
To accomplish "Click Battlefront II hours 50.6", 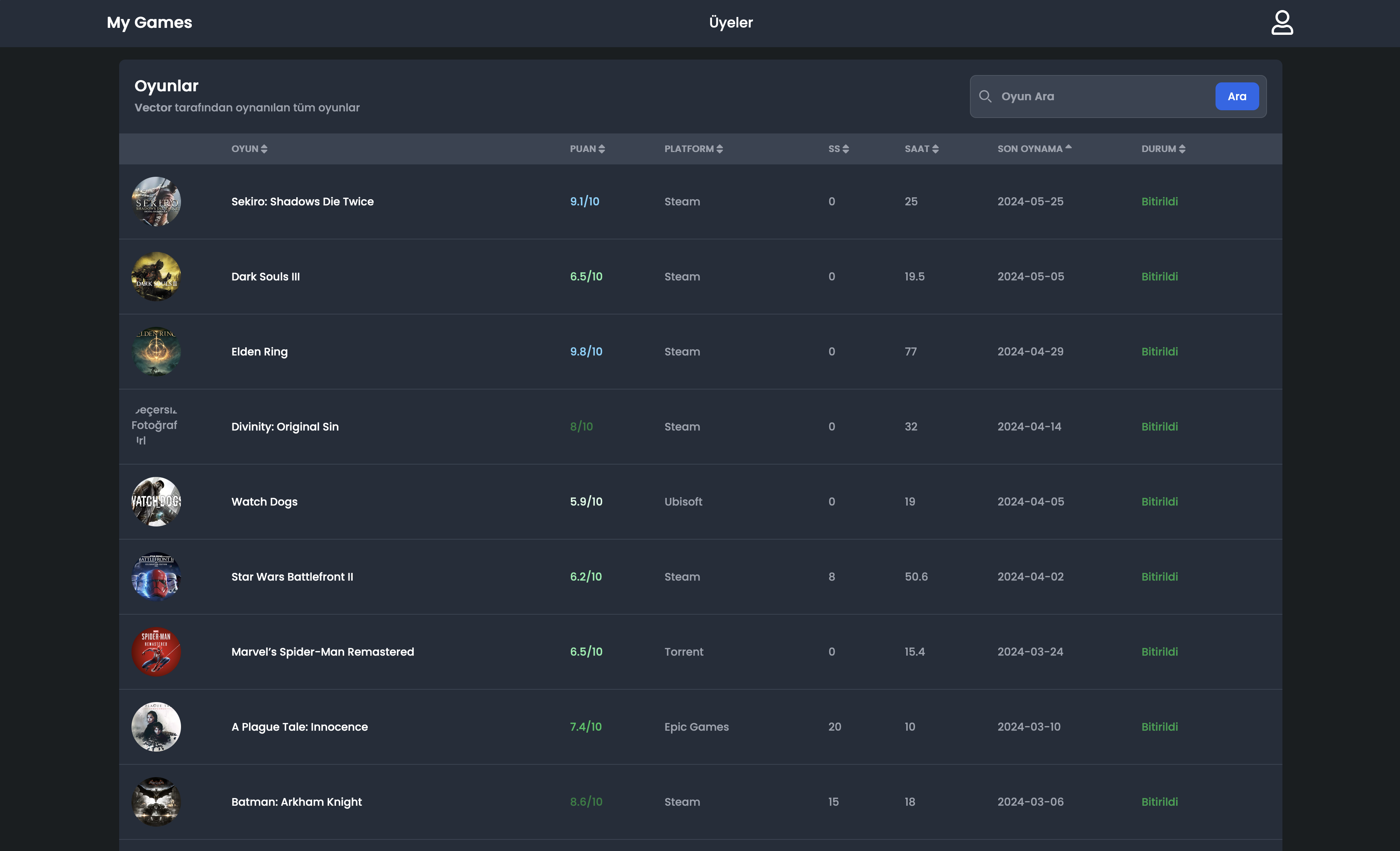I will point(916,577).
